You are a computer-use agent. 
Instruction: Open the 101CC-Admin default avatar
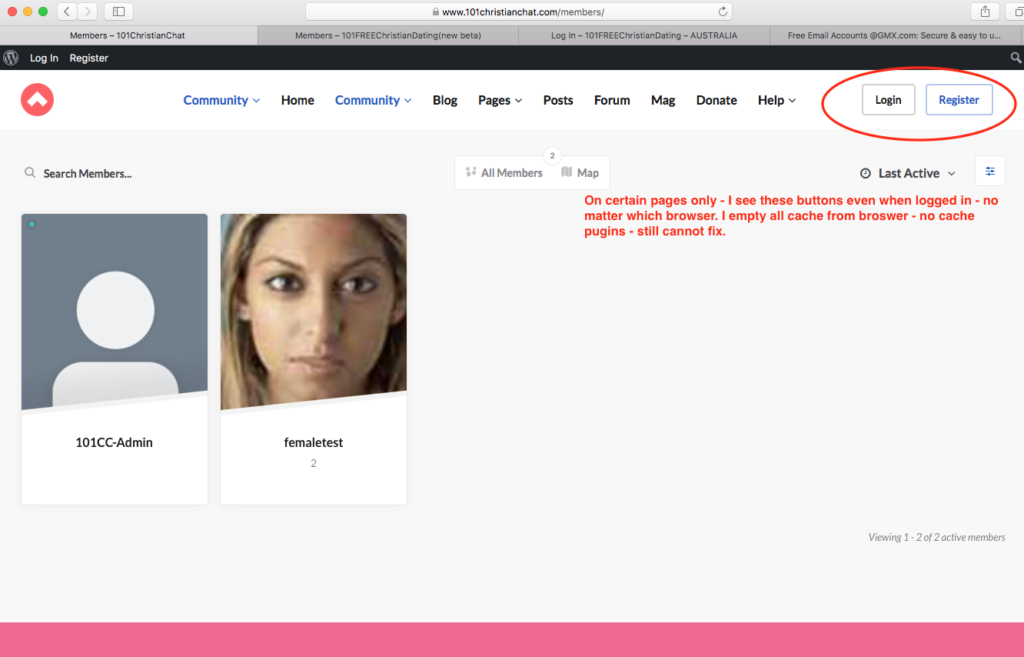[x=114, y=312]
